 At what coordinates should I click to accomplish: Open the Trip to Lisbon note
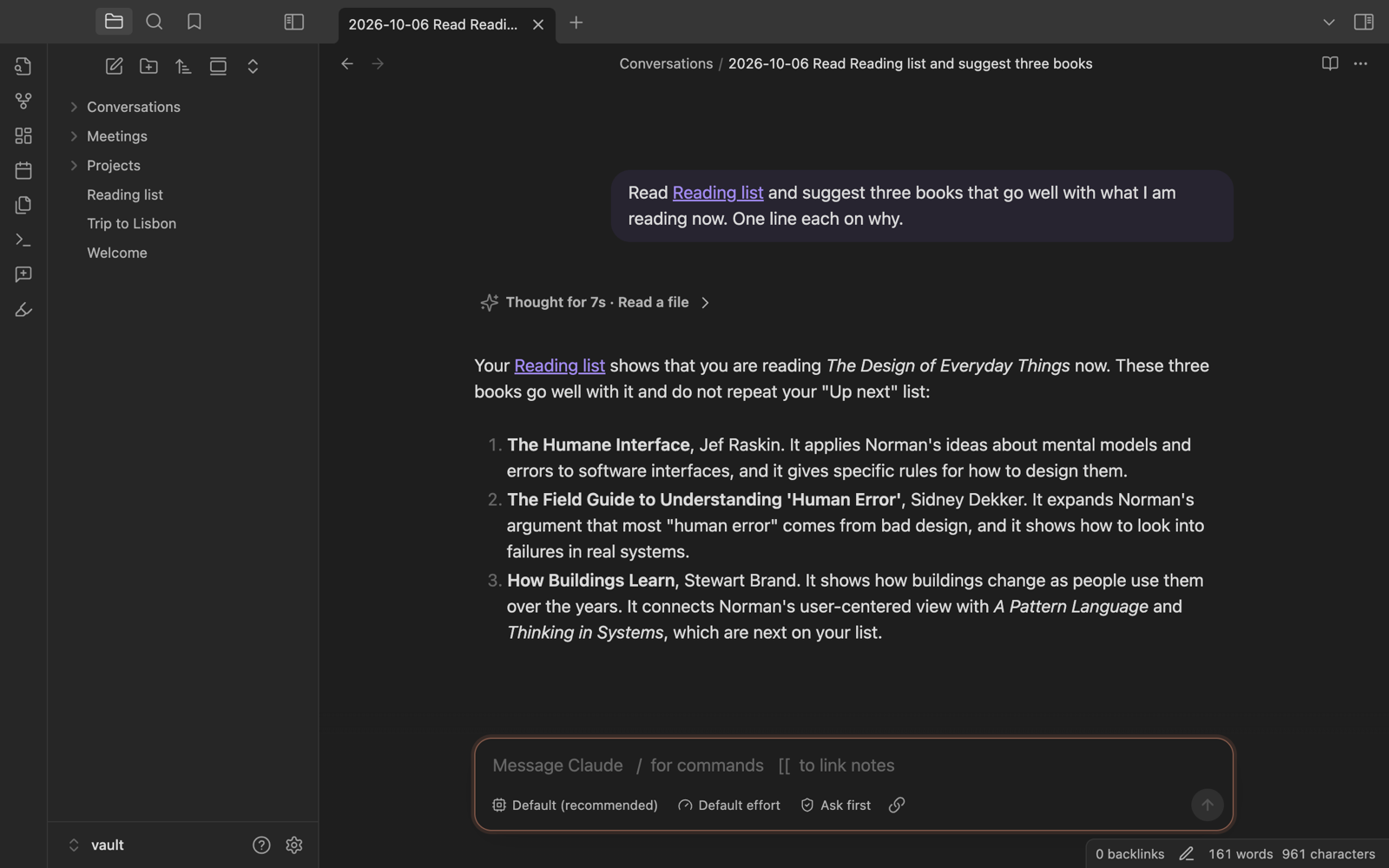click(x=131, y=224)
